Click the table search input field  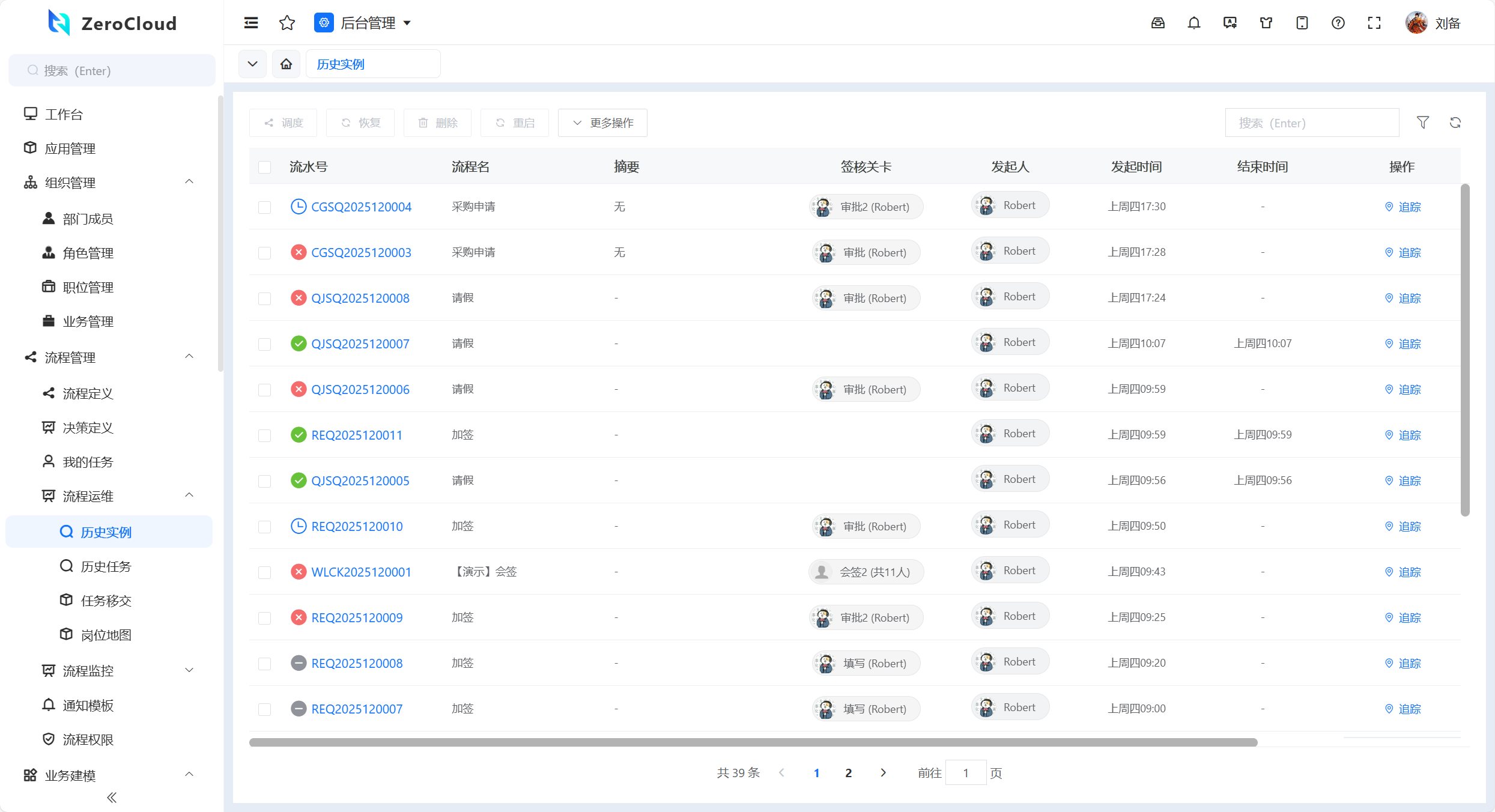coord(1312,123)
